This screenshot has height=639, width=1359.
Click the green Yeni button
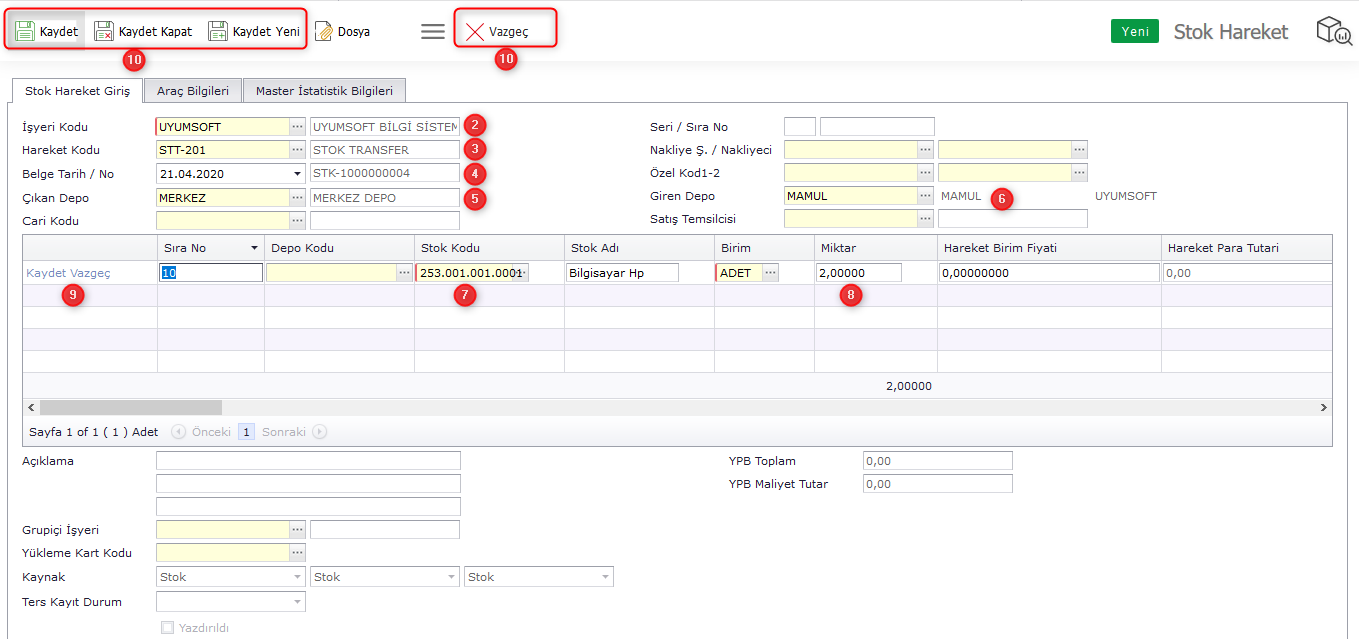[x=1134, y=31]
